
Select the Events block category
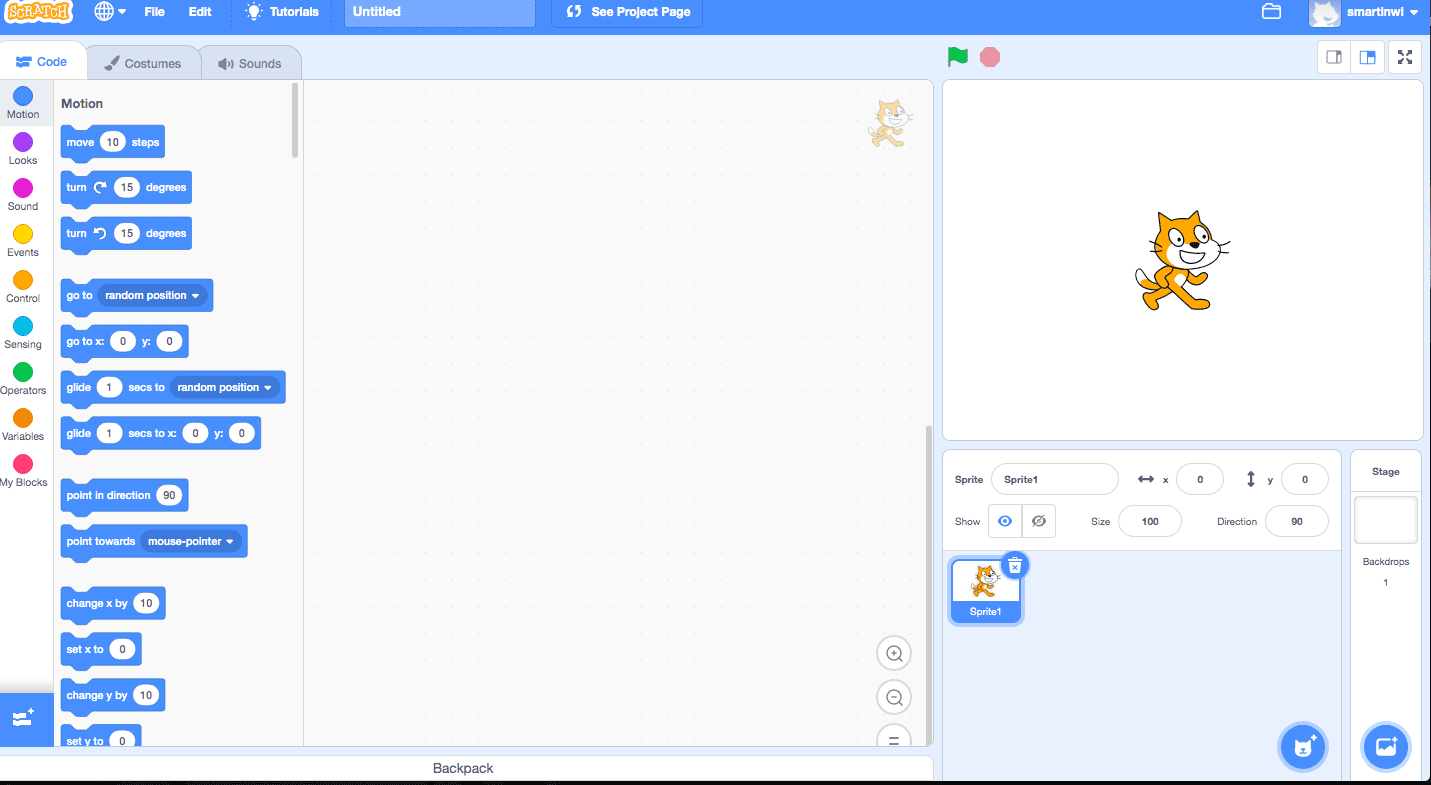click(x=23, y=241)
